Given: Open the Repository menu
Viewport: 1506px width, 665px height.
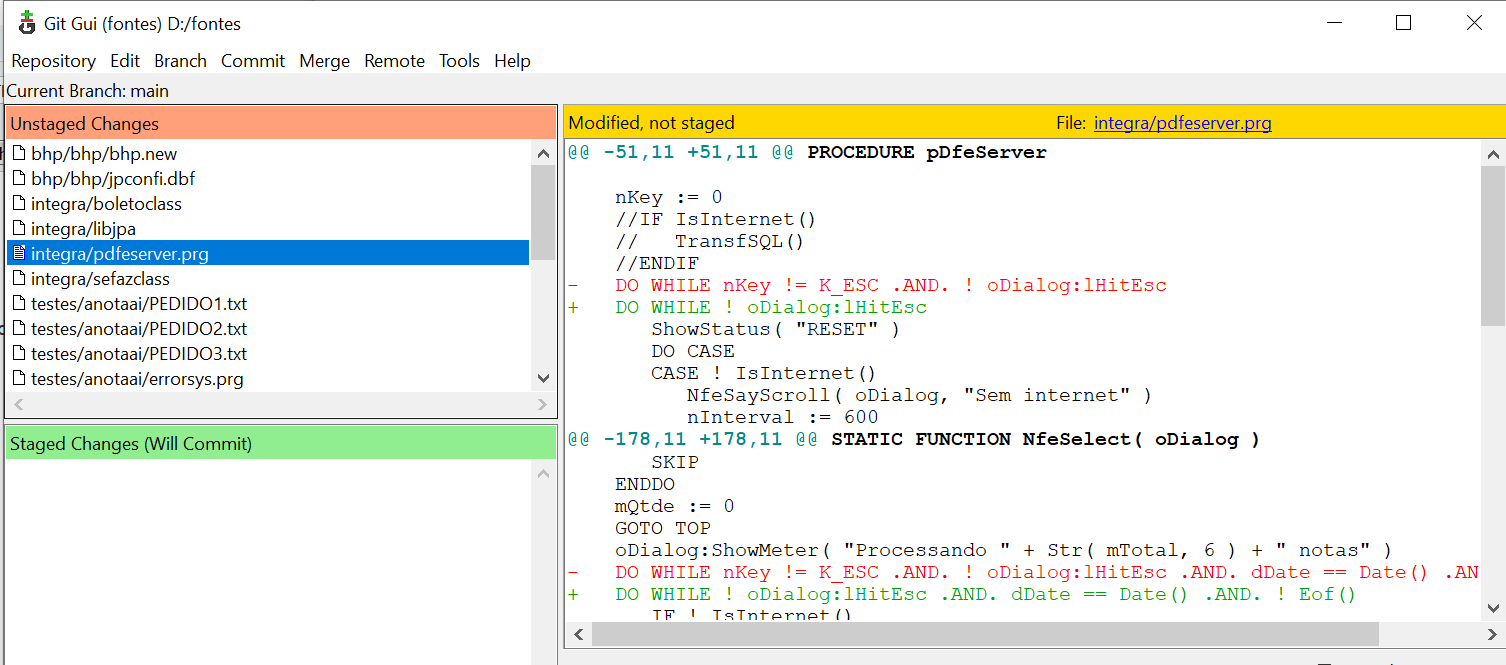Looking at the screenshot, I should 53,61.
